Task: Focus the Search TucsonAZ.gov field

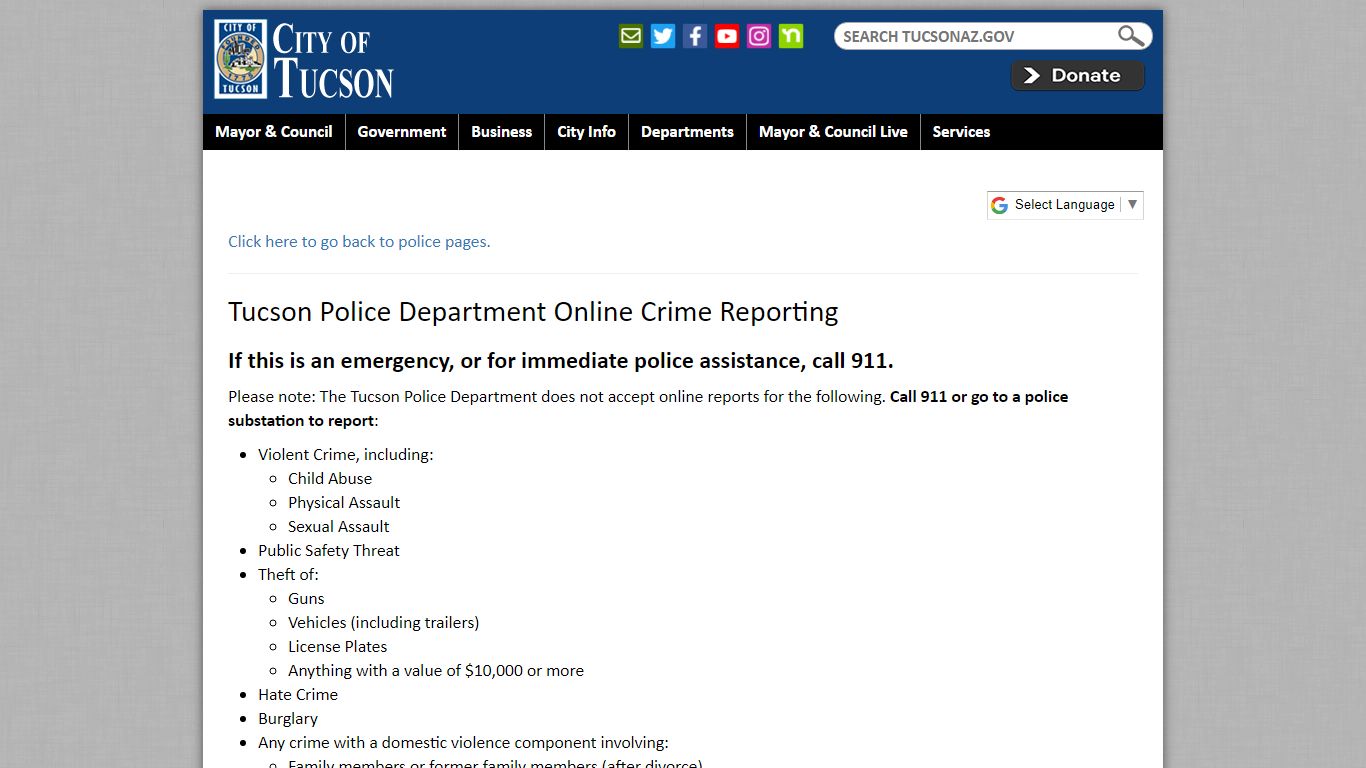Action: (975, 36)
